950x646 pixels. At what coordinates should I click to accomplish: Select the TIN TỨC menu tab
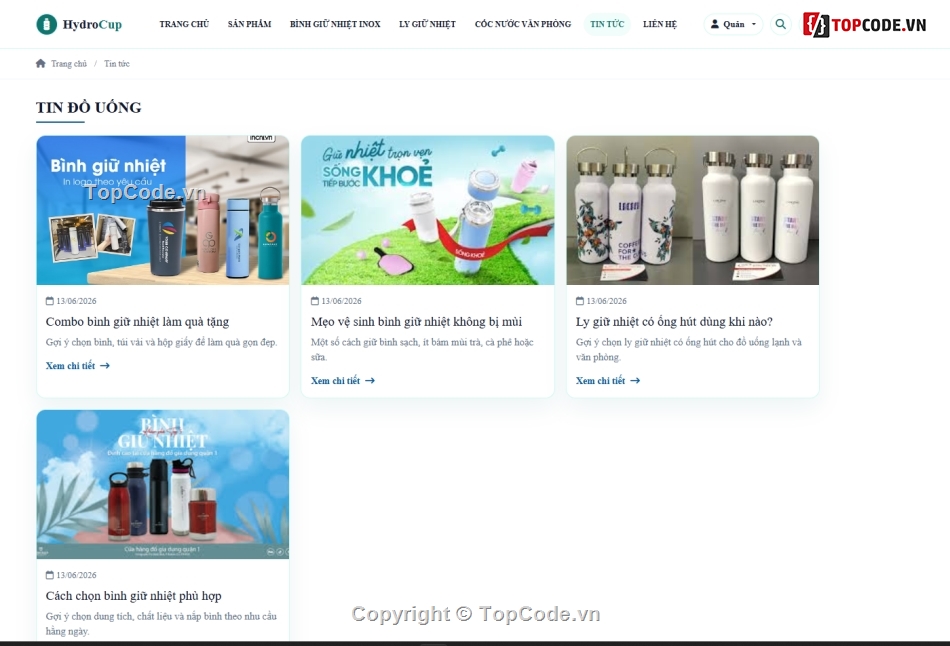click(x=607, y=24)
